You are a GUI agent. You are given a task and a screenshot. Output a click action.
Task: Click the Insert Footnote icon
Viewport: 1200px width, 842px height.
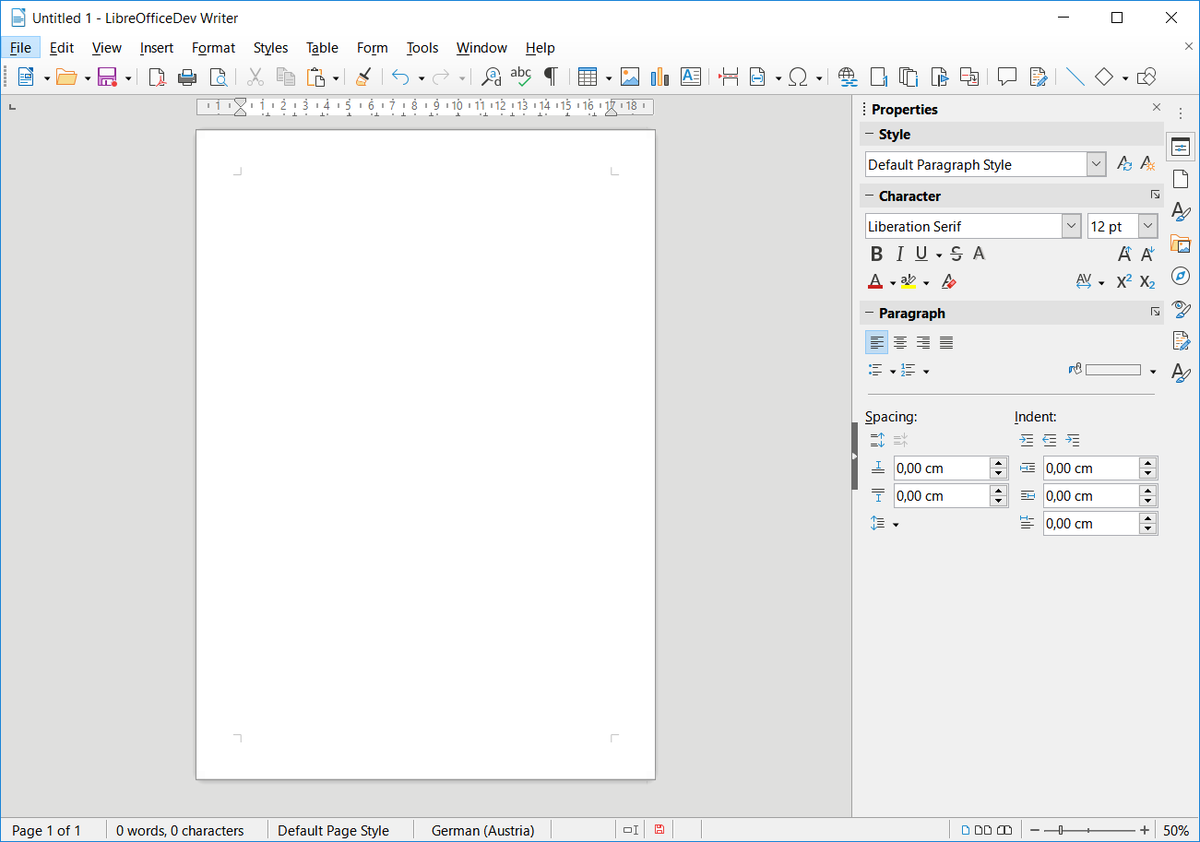[x=878, y=77]
